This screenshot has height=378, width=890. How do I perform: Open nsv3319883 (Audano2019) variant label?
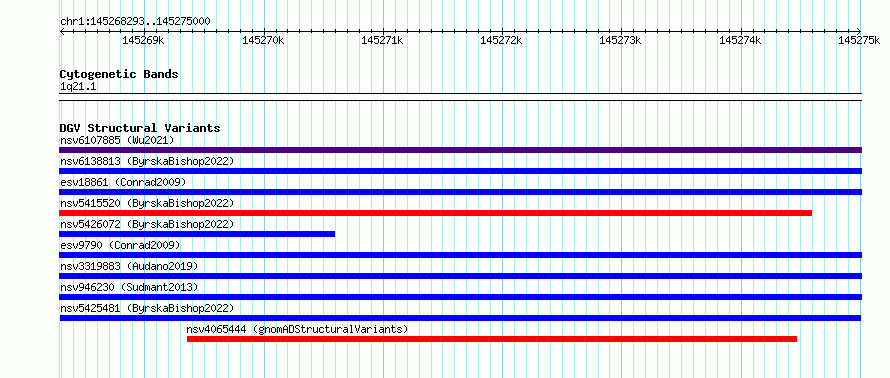(x=129, y=266)
